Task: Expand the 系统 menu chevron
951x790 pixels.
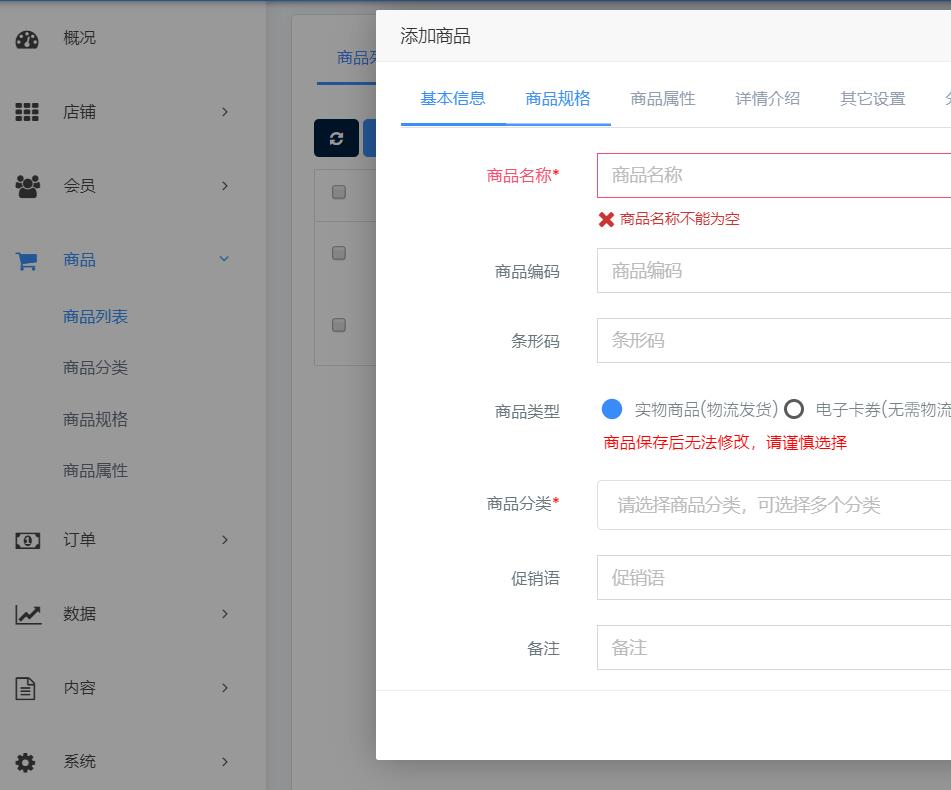Action: tap(224, 762)
